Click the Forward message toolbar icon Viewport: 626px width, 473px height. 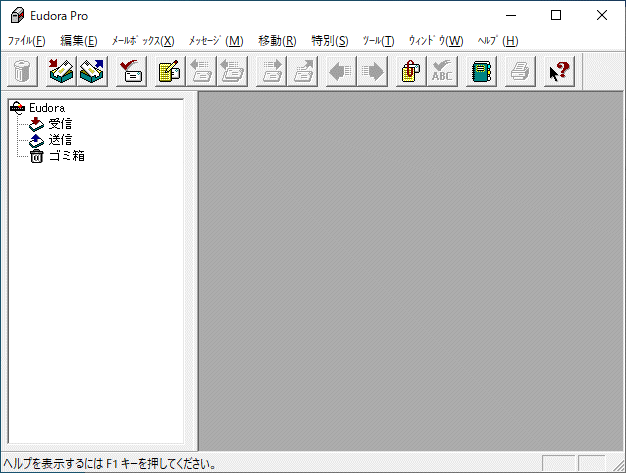pos(271,71)
